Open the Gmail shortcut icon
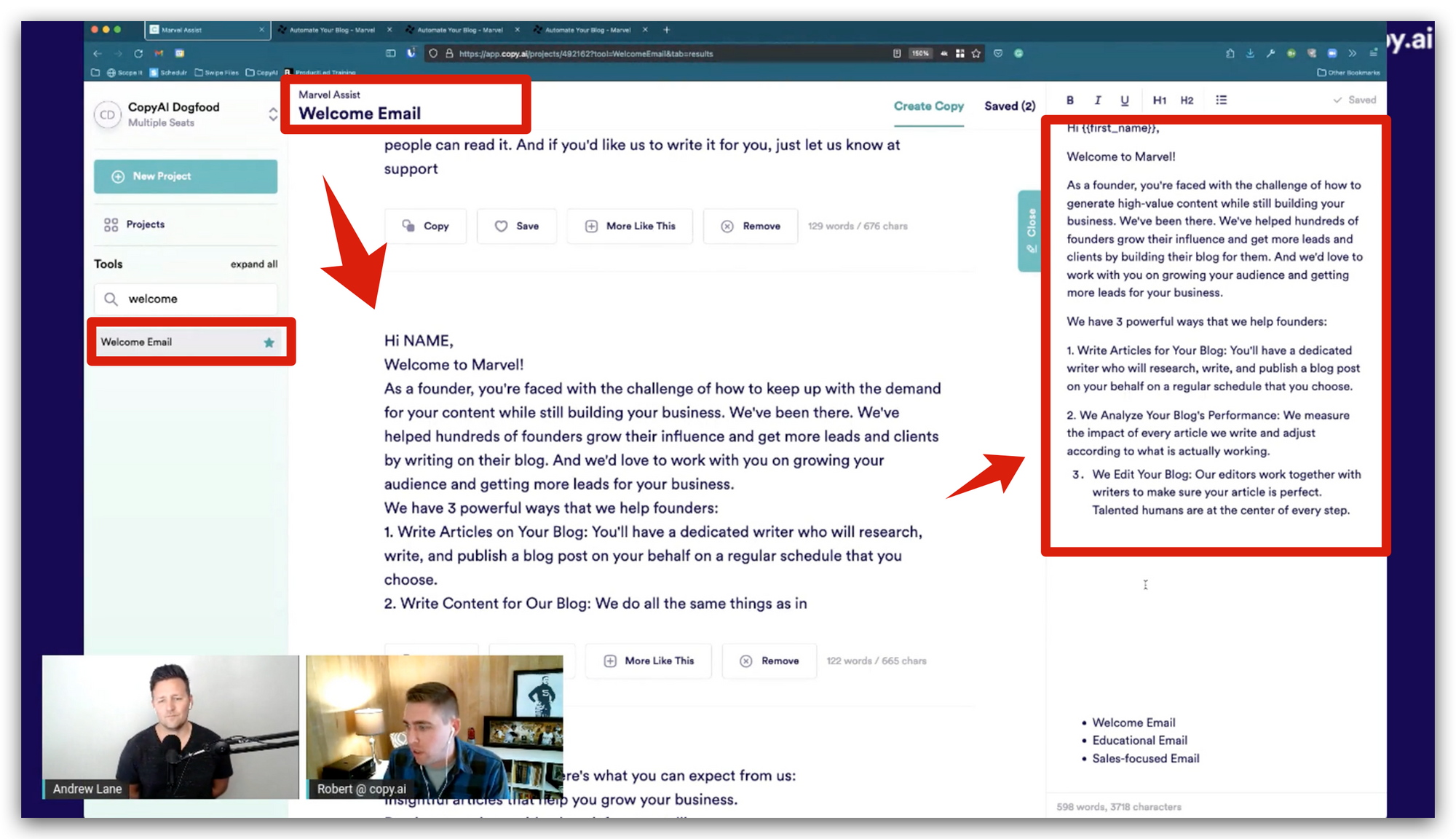The image size is (1456, 839). click(x=159, y=53)
